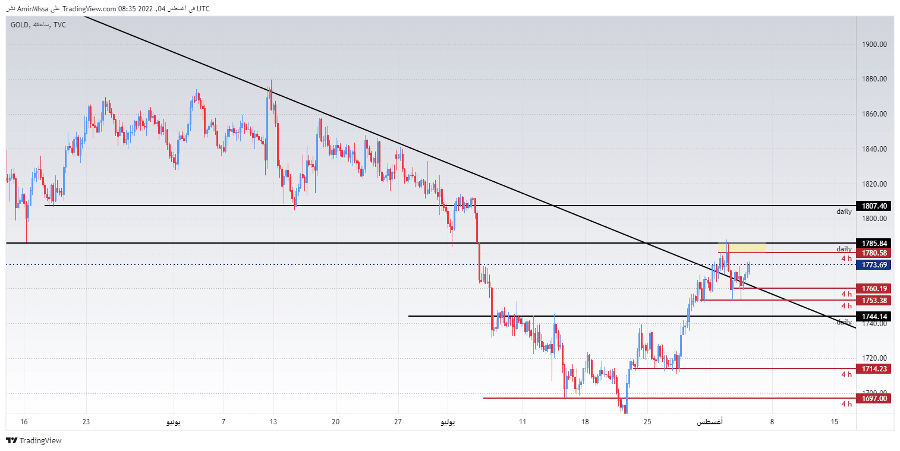Screen dimensions: 900x451
Task: Select the GOLD symbol title in the chart header
Action: click(20, 25)
